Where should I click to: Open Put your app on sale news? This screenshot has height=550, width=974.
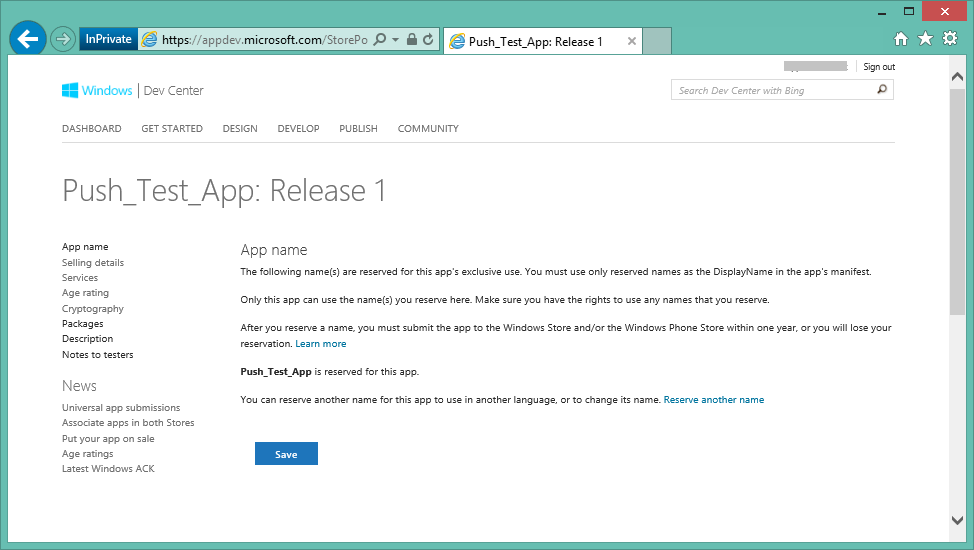coord(108,439)
